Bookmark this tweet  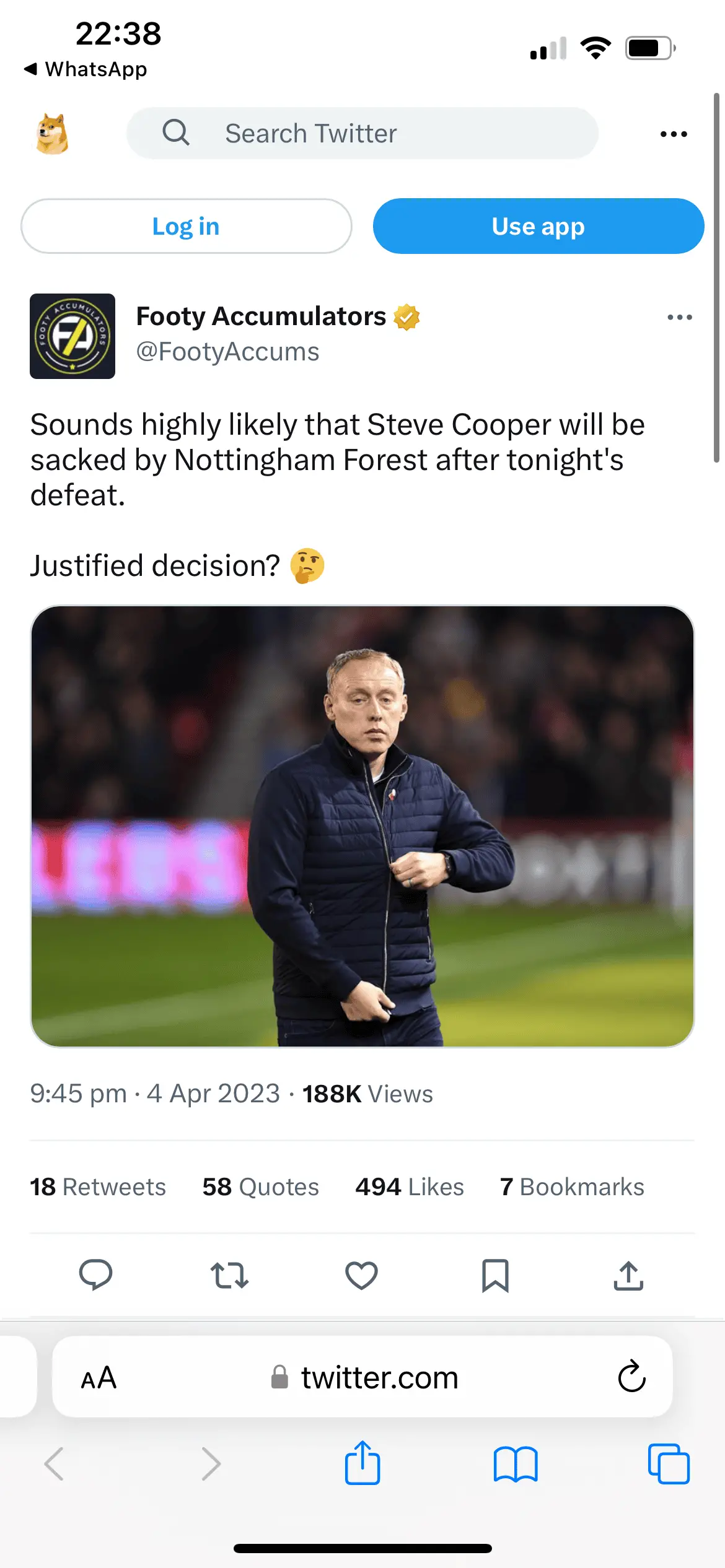click(x=495, y=1275)
